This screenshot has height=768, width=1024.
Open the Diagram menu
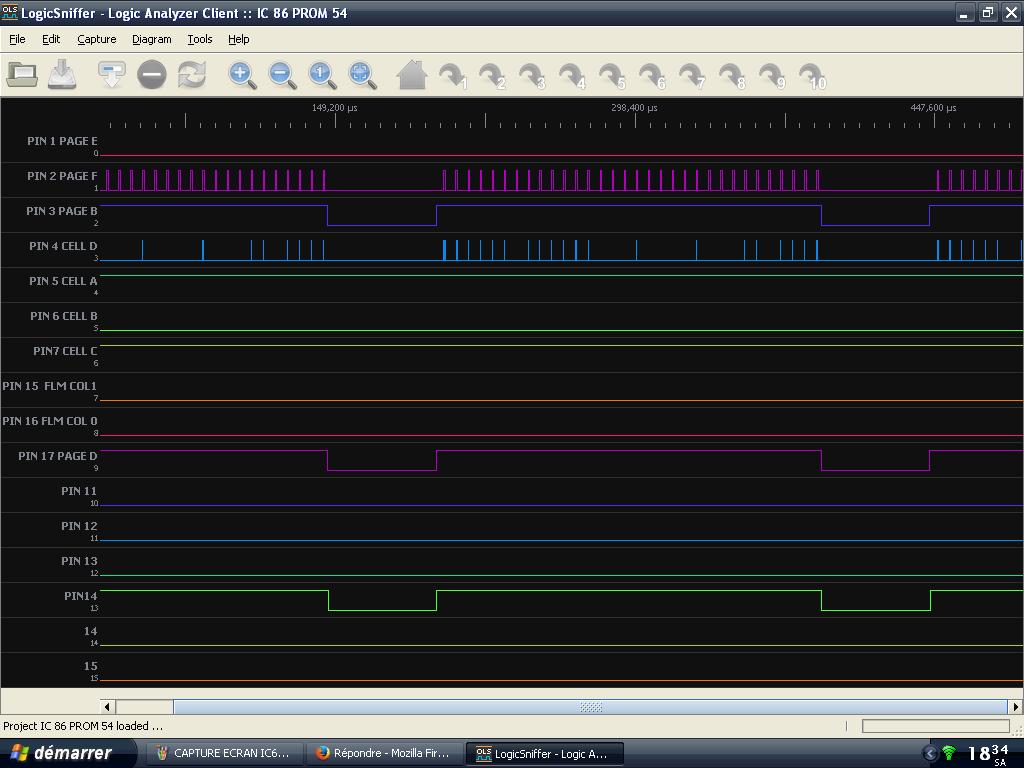[151, 39]
